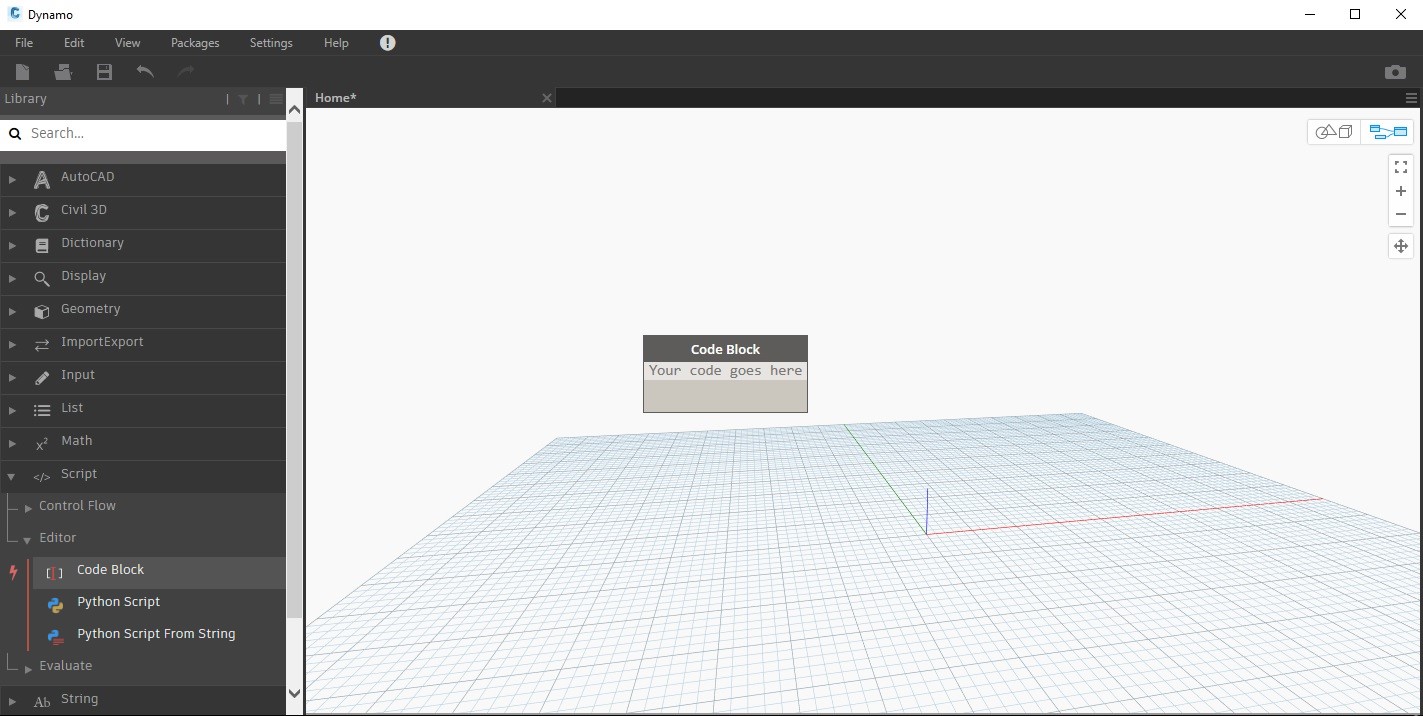Click the Input pencil icon
Image resolution: width=1423 pixels, height=717 pixels.
pos(42,378)
